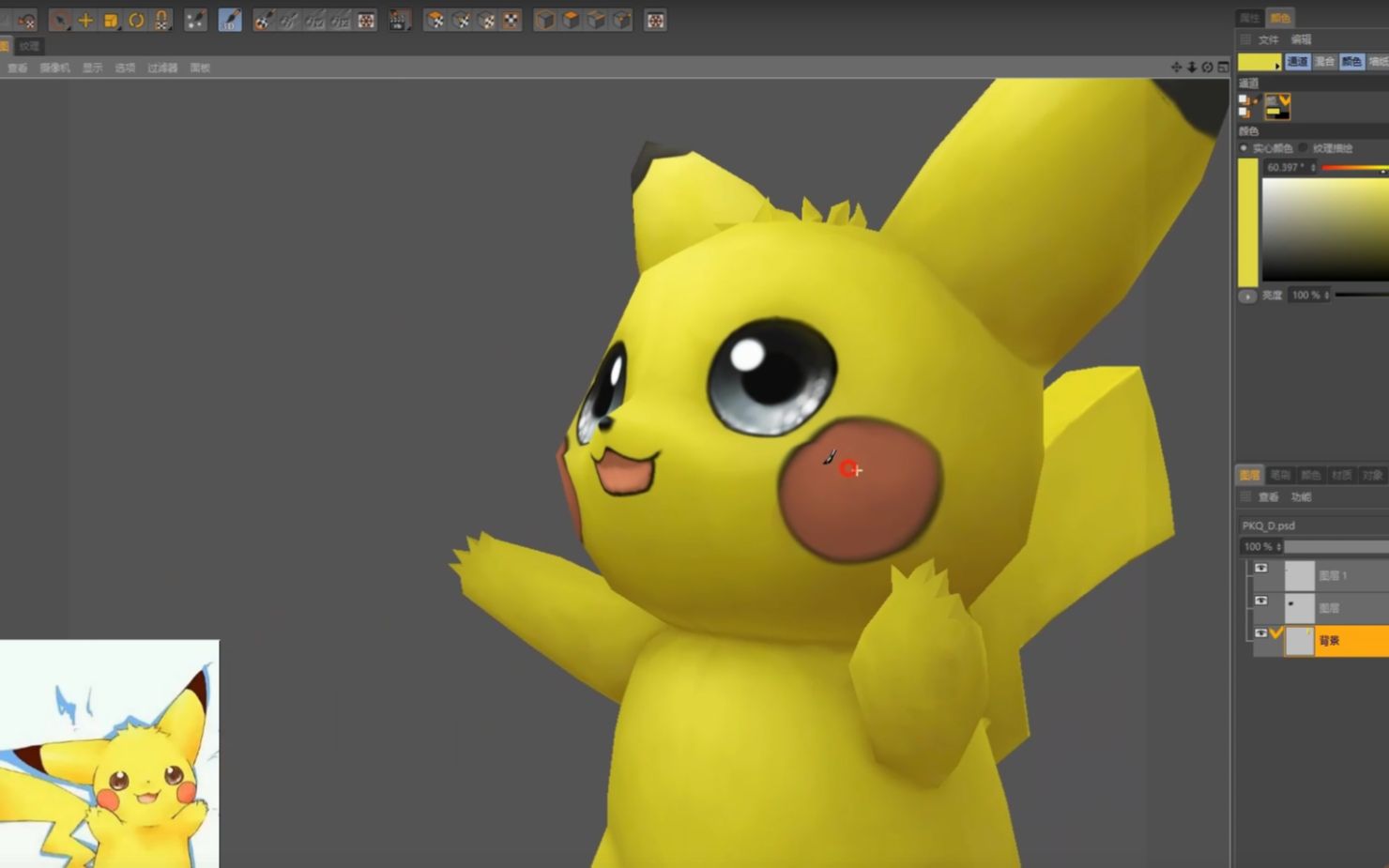
Task: Click the second checkered cube icon
Action: point(461,20)
